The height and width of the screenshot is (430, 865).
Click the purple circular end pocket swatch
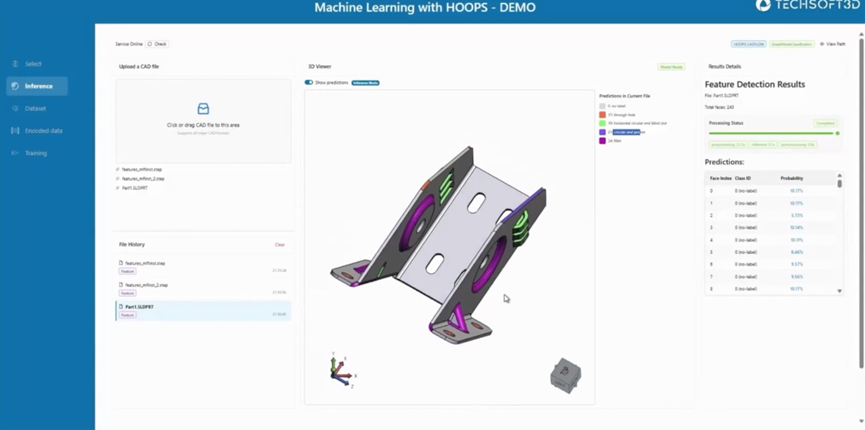click(x=602, y=132)
